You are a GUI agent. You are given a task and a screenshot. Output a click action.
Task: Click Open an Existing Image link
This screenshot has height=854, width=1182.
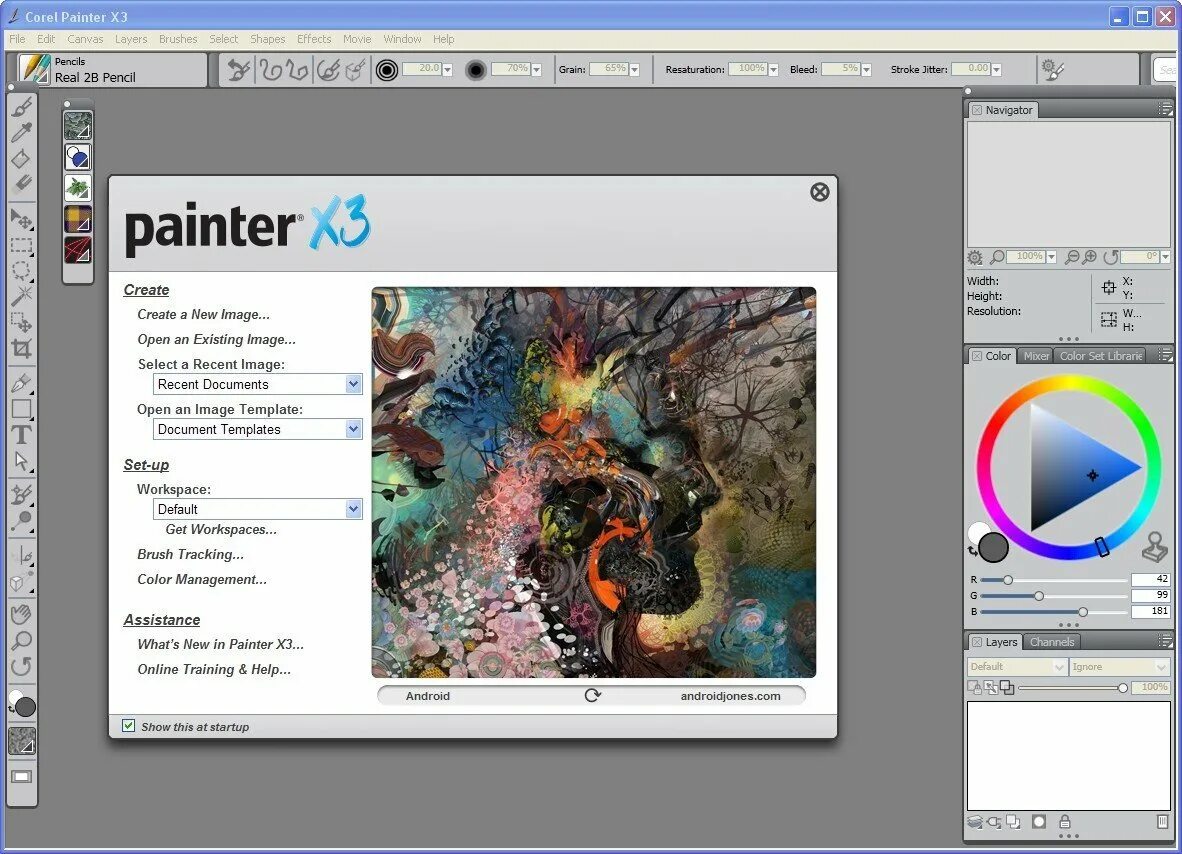click(216, 339)
